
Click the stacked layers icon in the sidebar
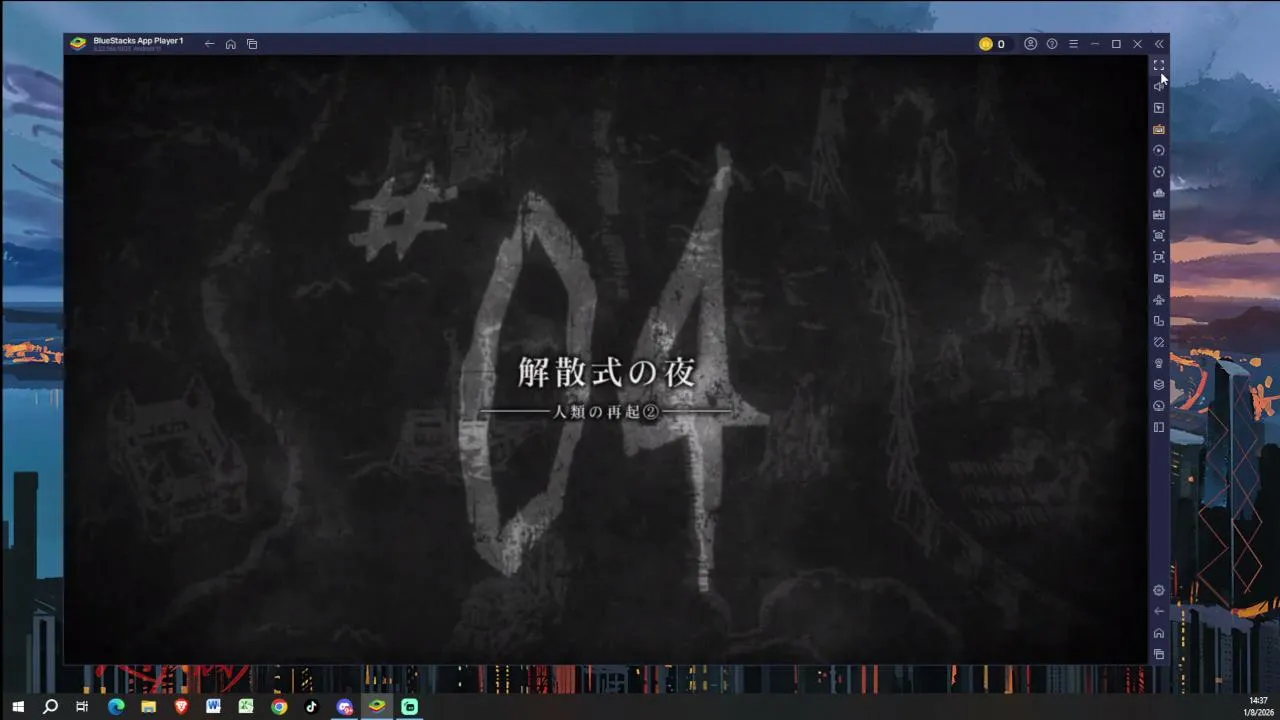pyautogui.click(x=1159, y=385)
